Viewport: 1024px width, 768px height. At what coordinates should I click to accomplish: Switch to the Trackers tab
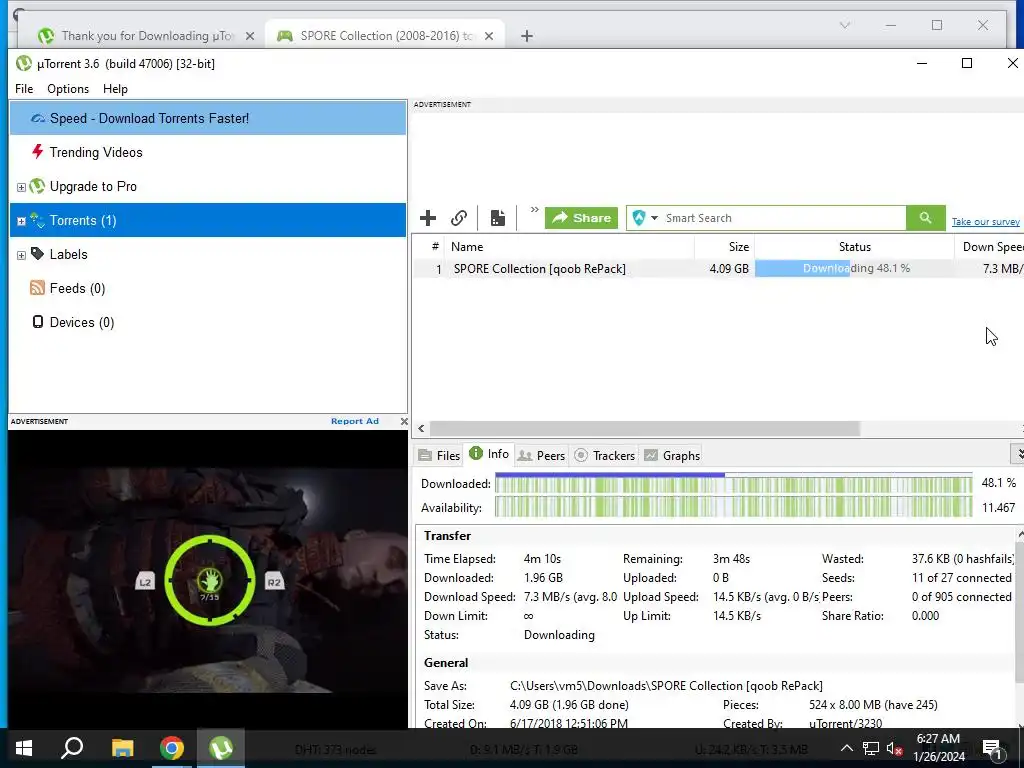(605, 456)
